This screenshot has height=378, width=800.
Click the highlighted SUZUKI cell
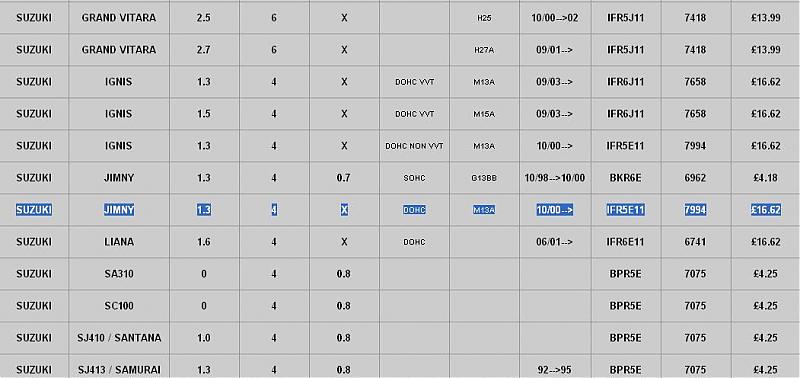tap(34, 210)
